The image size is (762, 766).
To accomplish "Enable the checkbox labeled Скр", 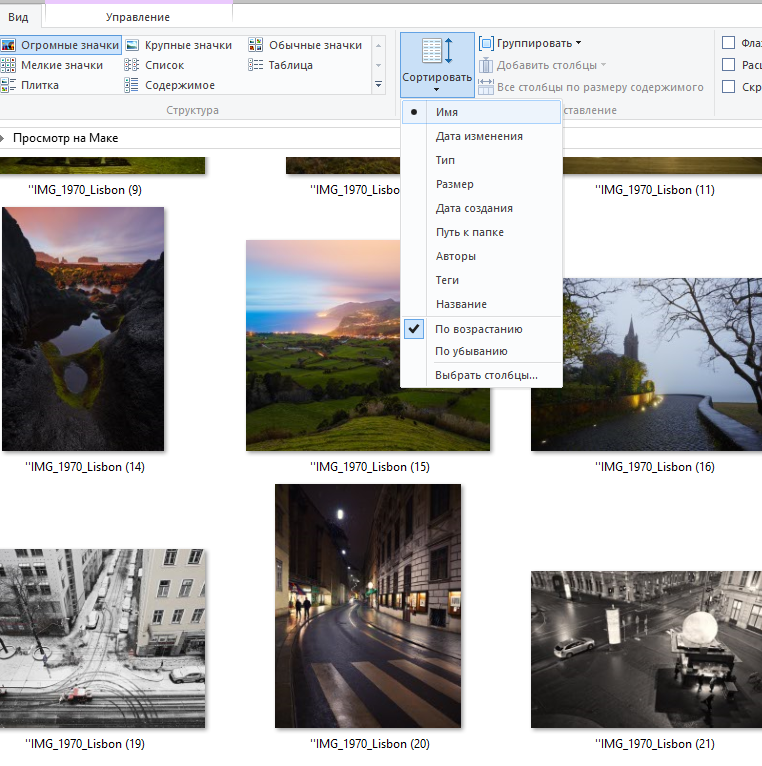I will [x=729, y=87].
